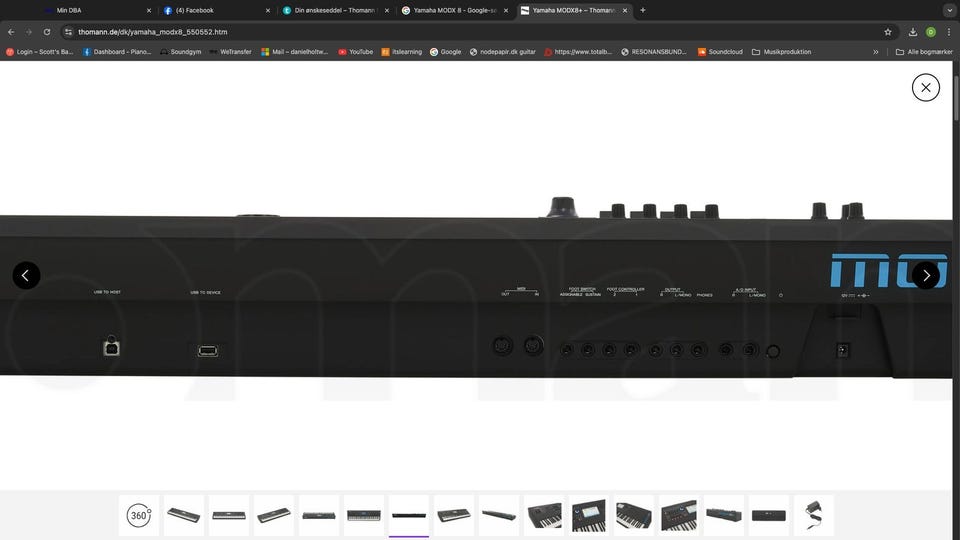Open https://www.totalb... bookmark

tap(578, 52)
